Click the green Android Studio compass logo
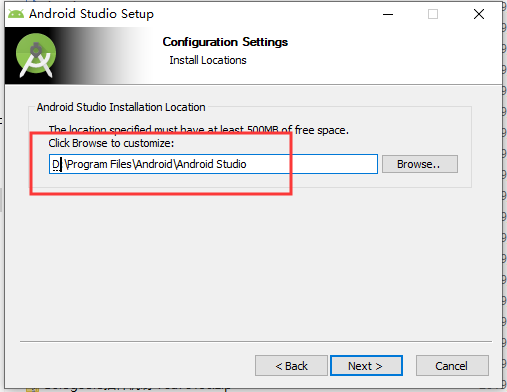Image resolution: width=507 pixels, height=392 pixels. (36, 55)
